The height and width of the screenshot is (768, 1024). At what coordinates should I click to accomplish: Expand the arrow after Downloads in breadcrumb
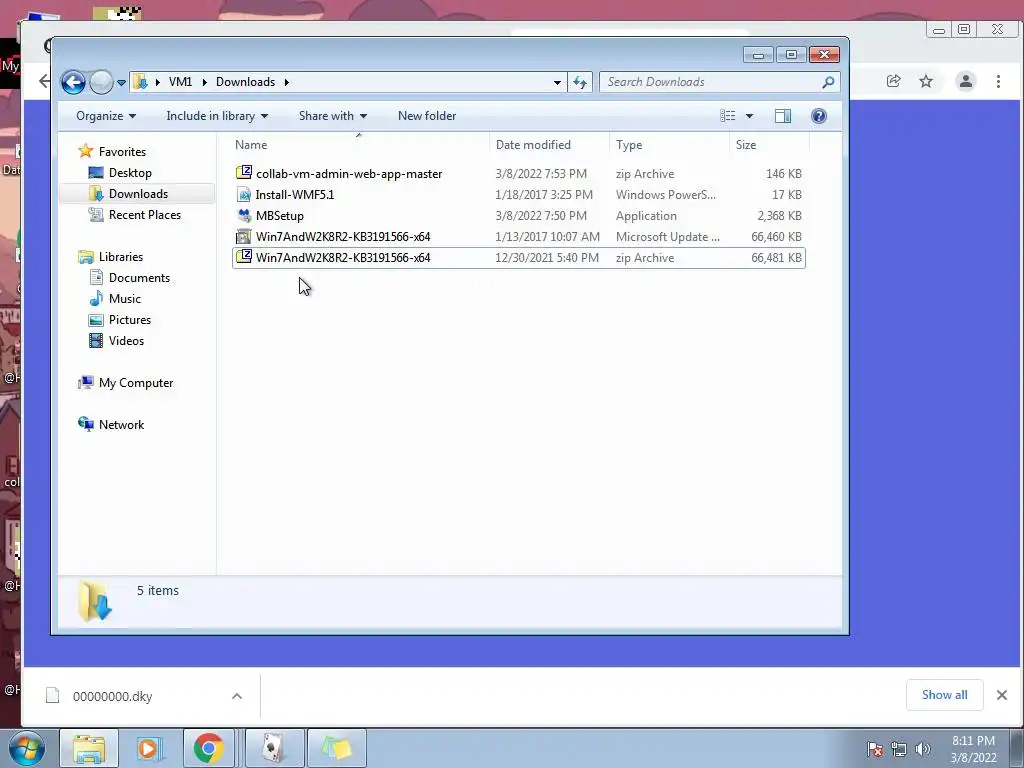click(x=286, y=82)
